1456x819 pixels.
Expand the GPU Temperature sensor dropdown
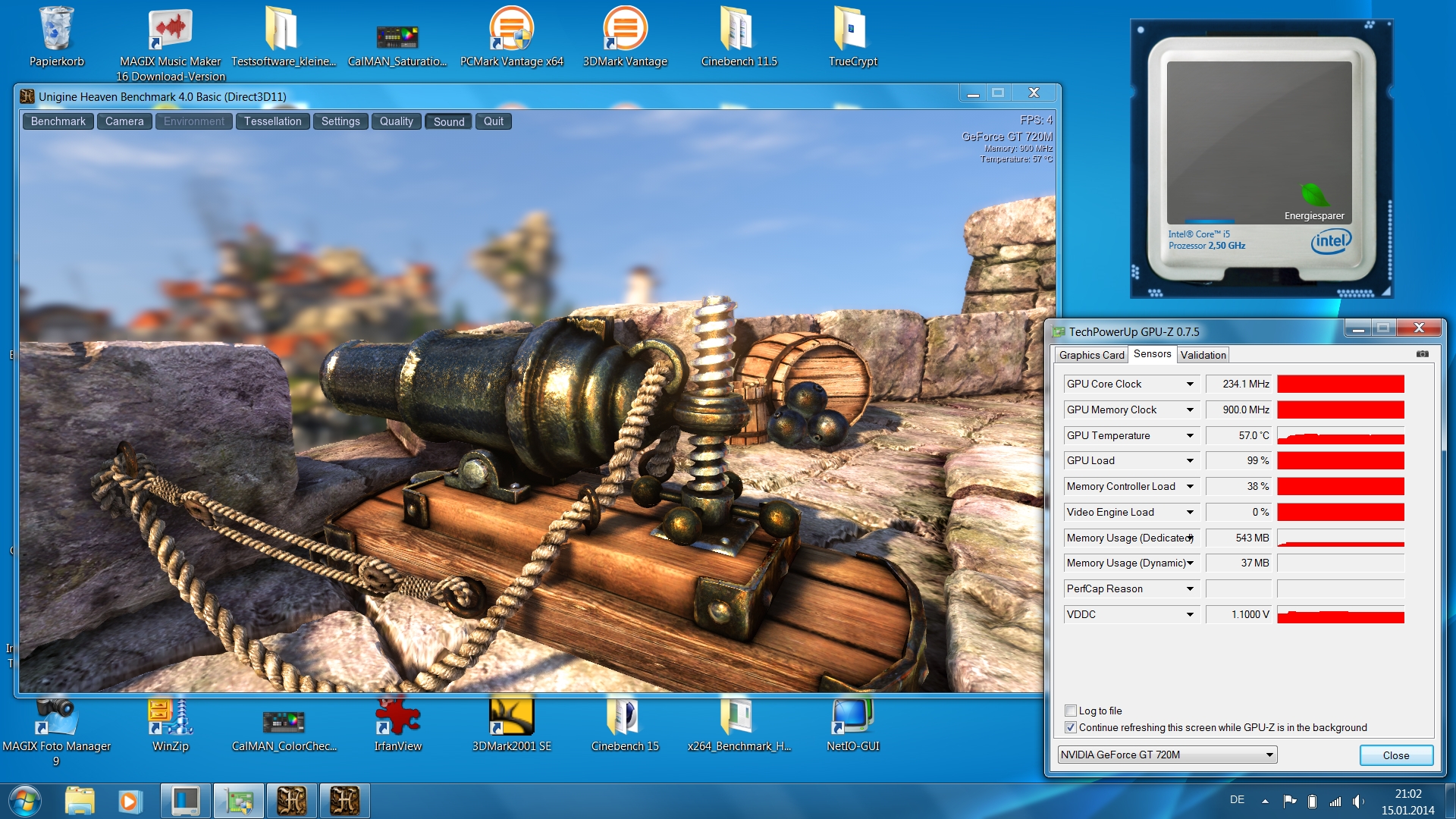[x=1190, y=436]
